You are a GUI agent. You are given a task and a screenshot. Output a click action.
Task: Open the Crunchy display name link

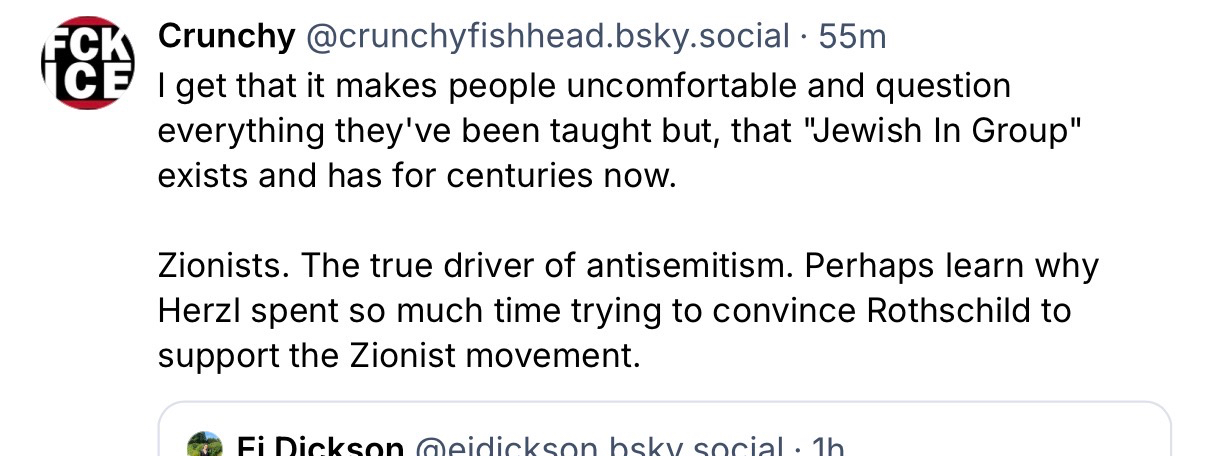click(x=227, y=37)
